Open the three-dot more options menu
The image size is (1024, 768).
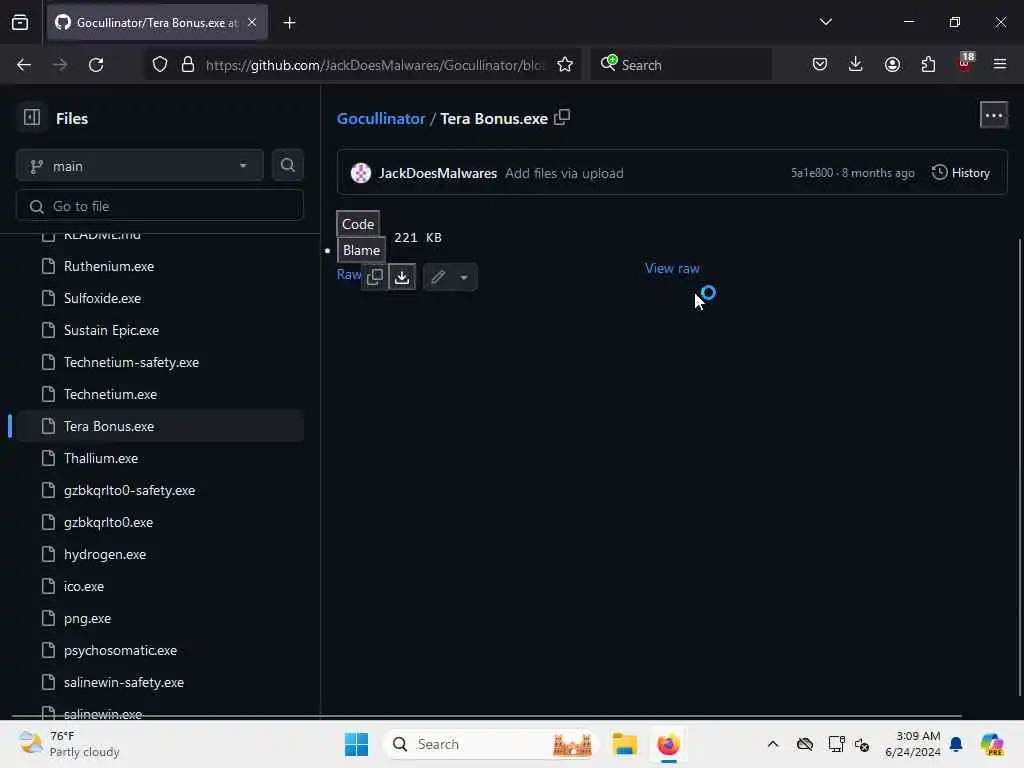(x=993, y=116)
